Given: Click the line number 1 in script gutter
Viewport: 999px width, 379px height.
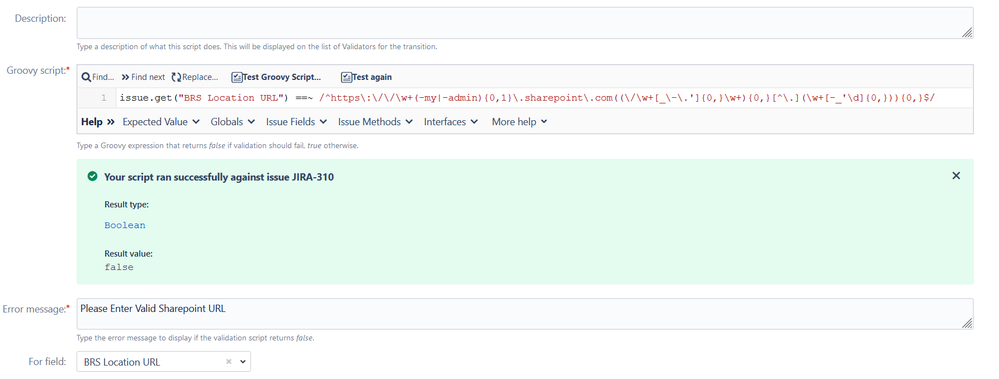Looking at the screenshot, I should pos(103,98).
